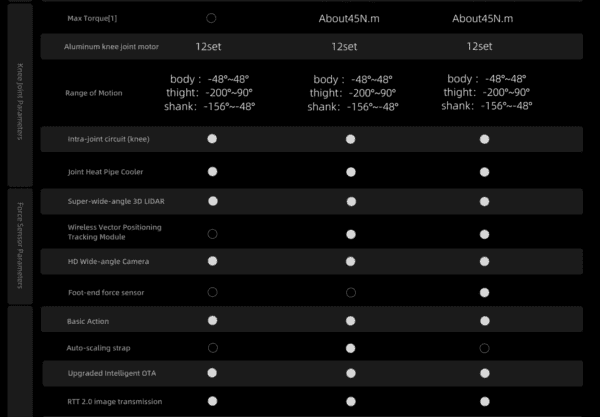Click middle-column dot for Joint Heat Pipe Cooler

tap(350, 171)
